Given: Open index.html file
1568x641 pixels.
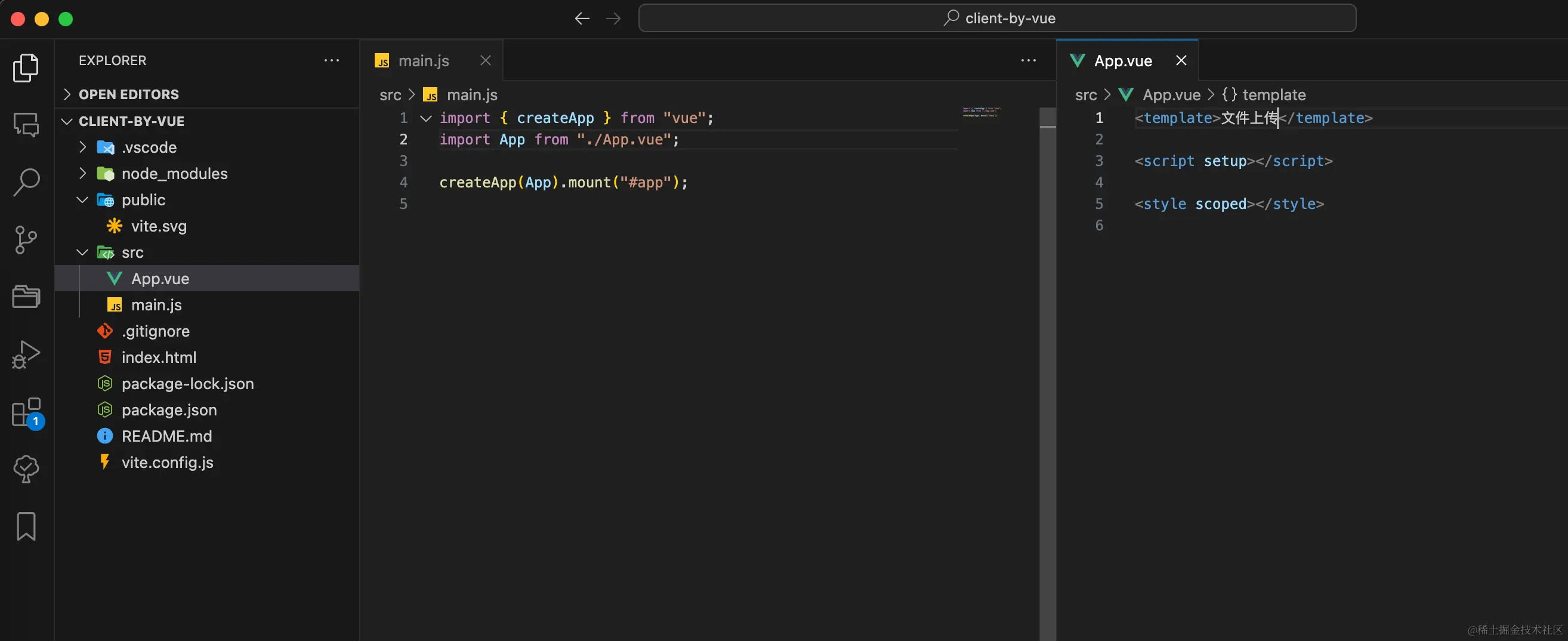Looking at the screenshot, I should click(x=207, y=357).
